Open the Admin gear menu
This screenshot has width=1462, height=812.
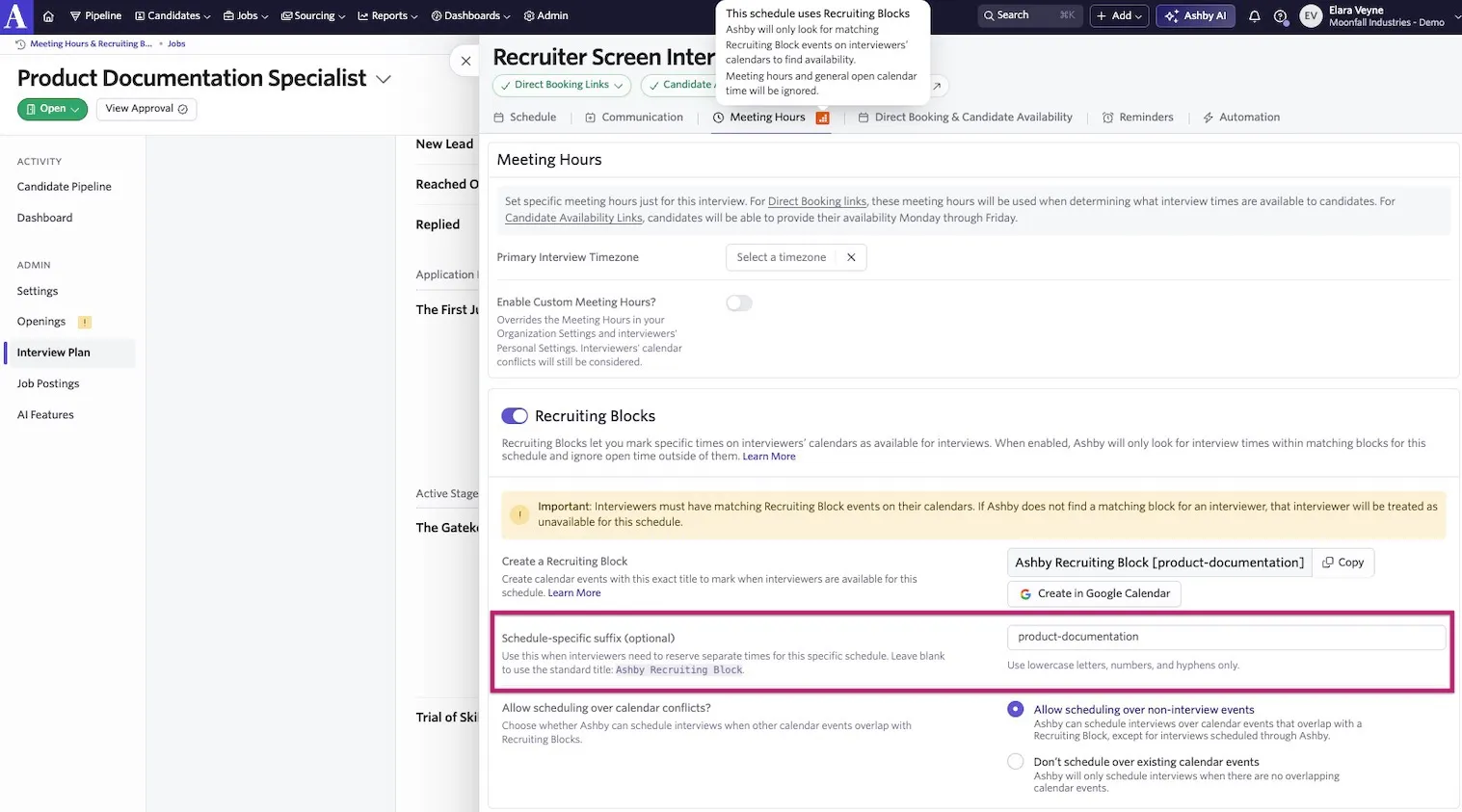click(x=545, y=16)
